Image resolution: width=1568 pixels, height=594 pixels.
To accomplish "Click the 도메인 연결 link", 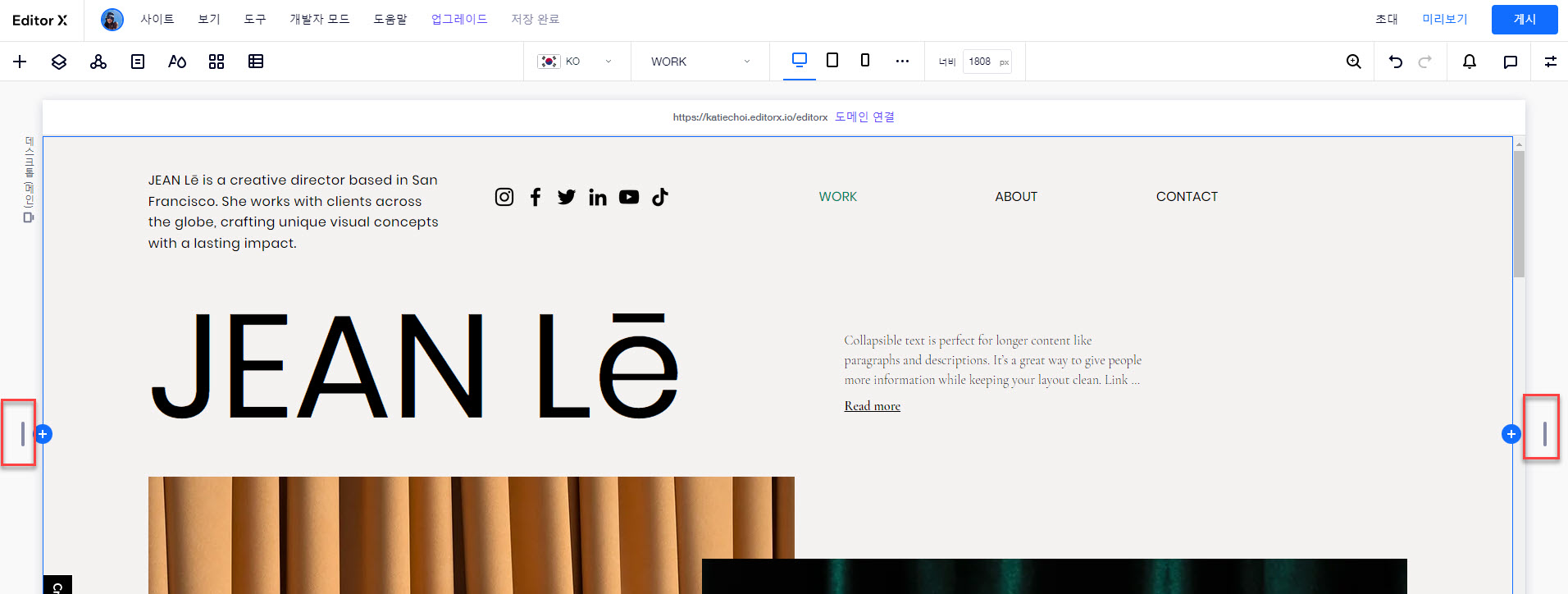I will tap(864, 117).
